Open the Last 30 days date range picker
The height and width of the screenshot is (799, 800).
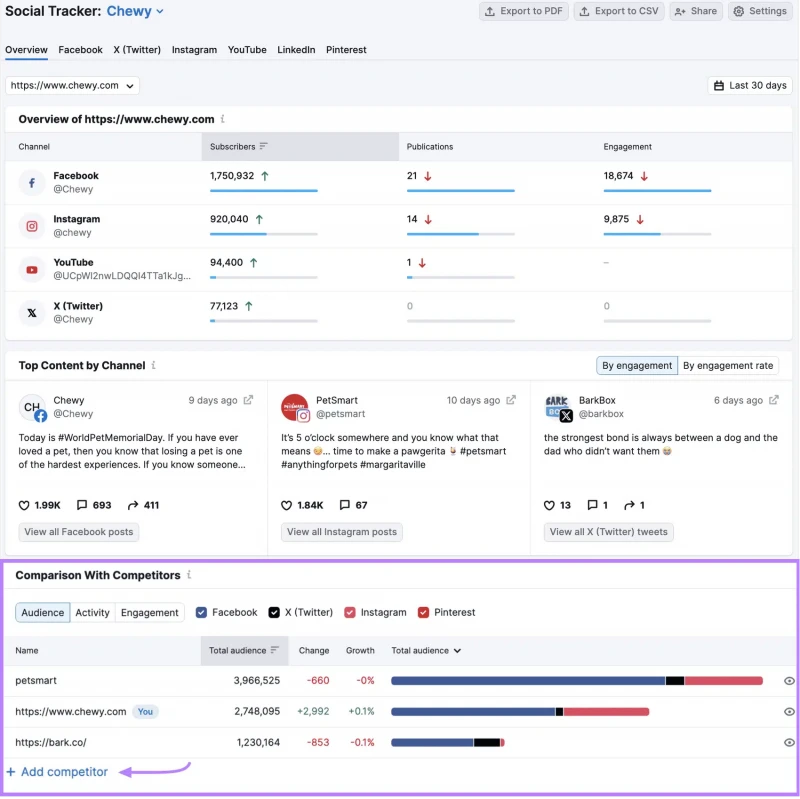coord(750,86)
